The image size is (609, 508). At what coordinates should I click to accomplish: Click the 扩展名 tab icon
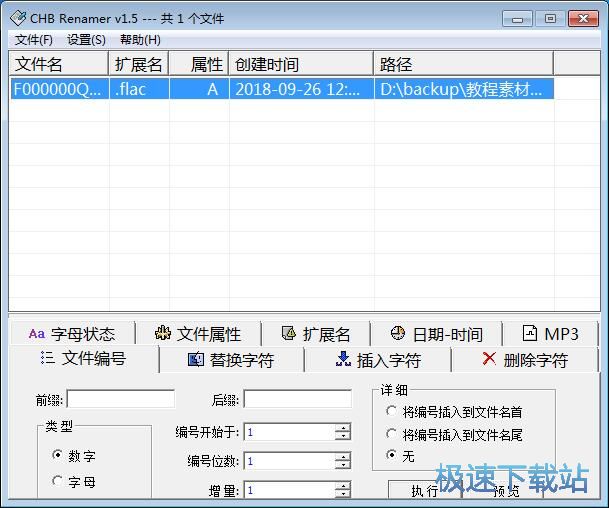click(x=289, y=333)
